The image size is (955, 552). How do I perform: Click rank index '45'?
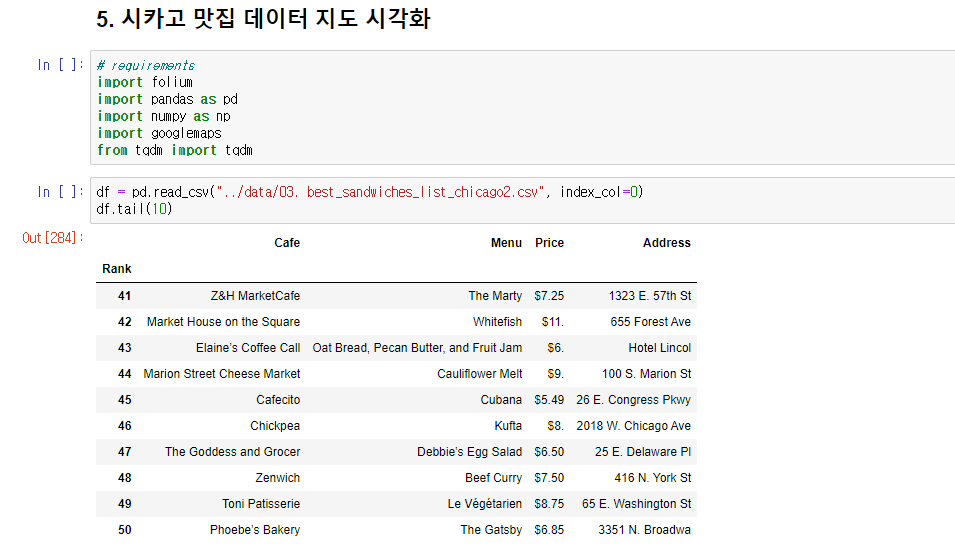pyautogui.click(x=124, y=400)
